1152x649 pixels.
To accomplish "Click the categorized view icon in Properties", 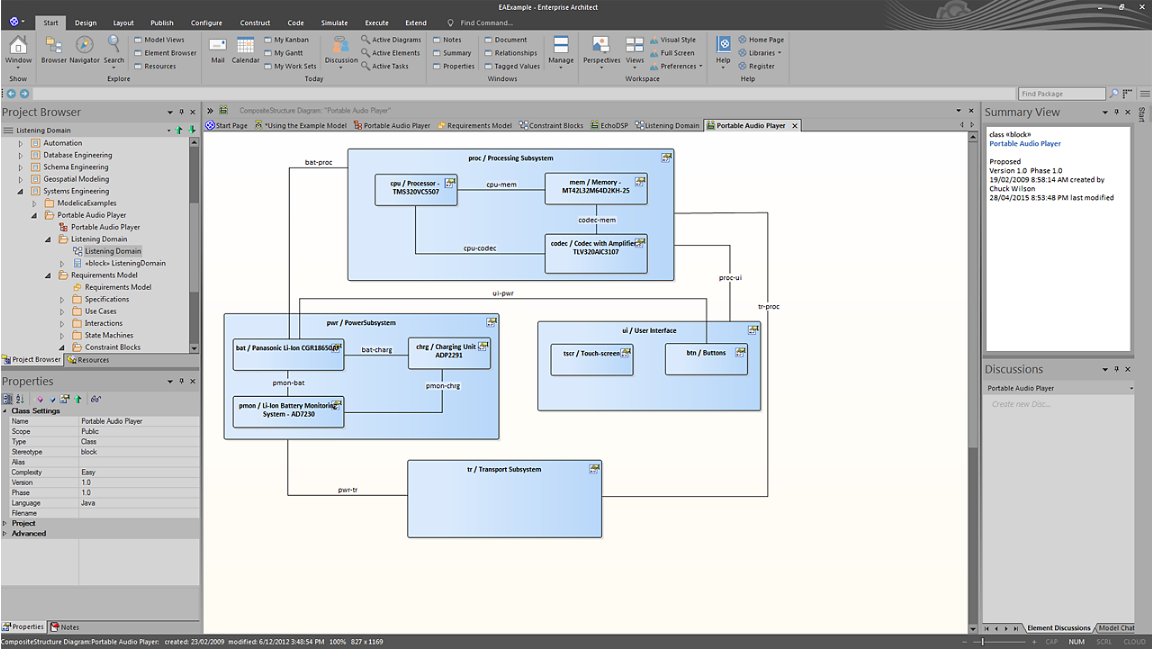I will [x=7, y=398].
